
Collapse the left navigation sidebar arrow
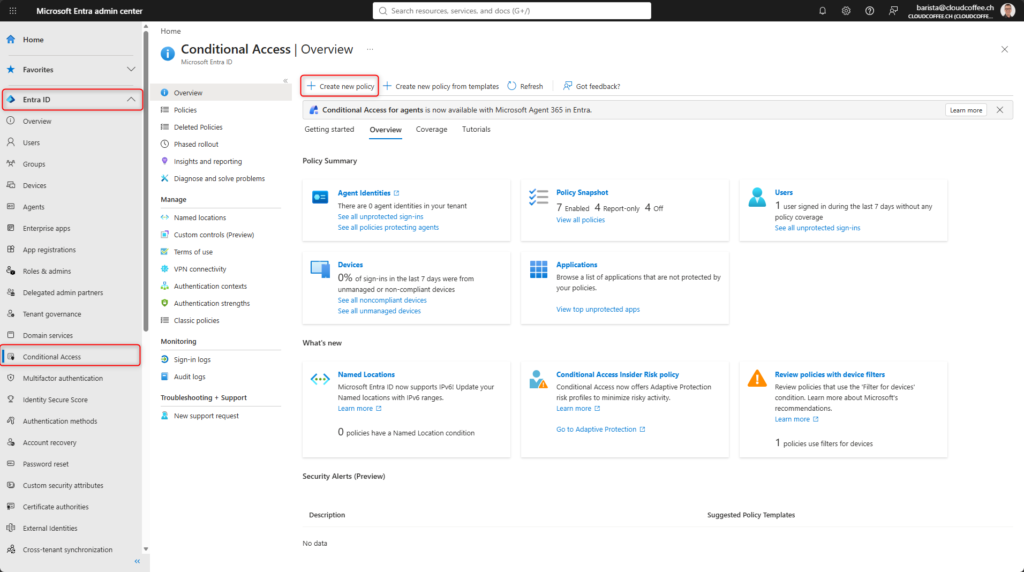137,561
